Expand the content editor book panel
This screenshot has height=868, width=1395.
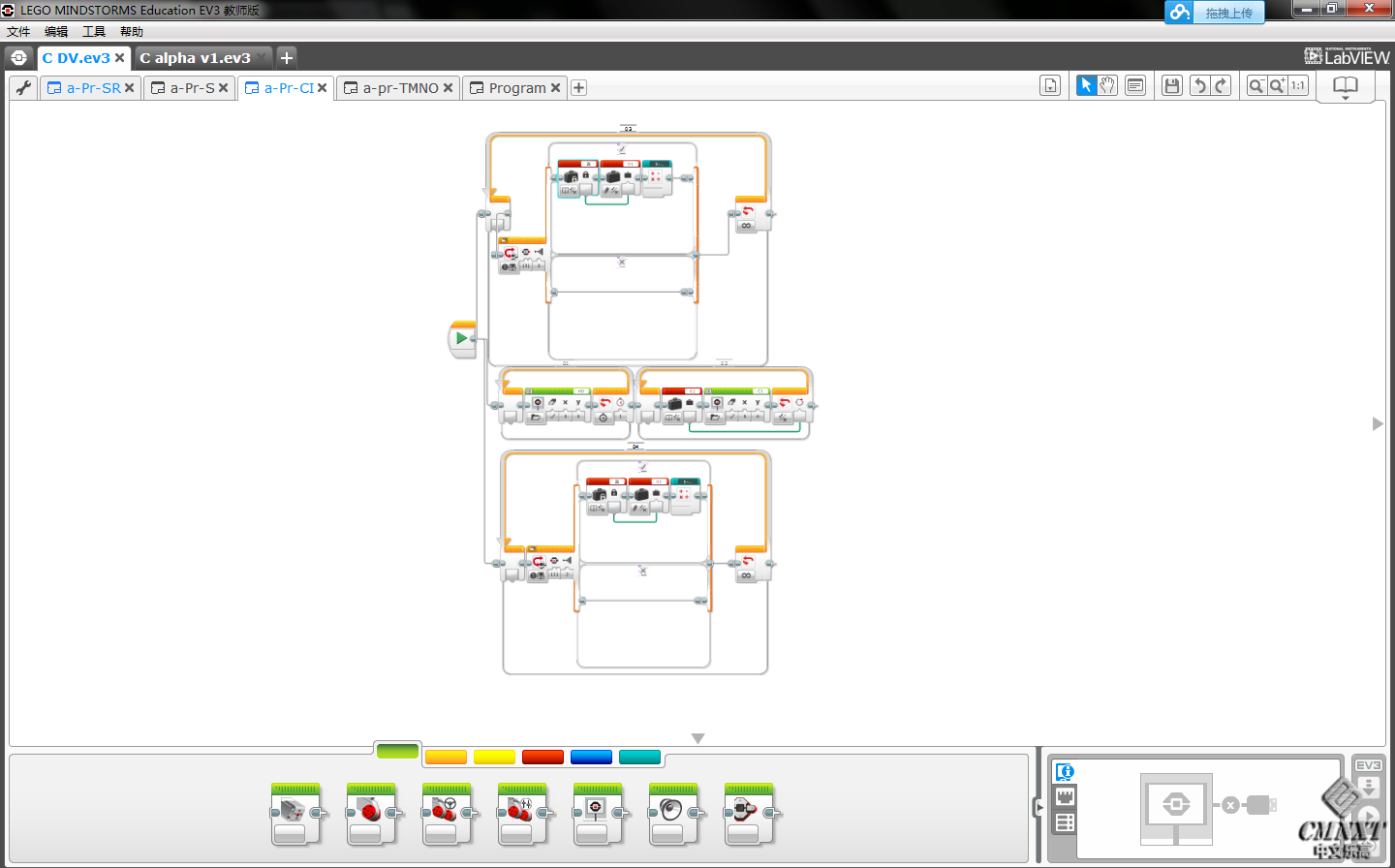[1346, 87]
